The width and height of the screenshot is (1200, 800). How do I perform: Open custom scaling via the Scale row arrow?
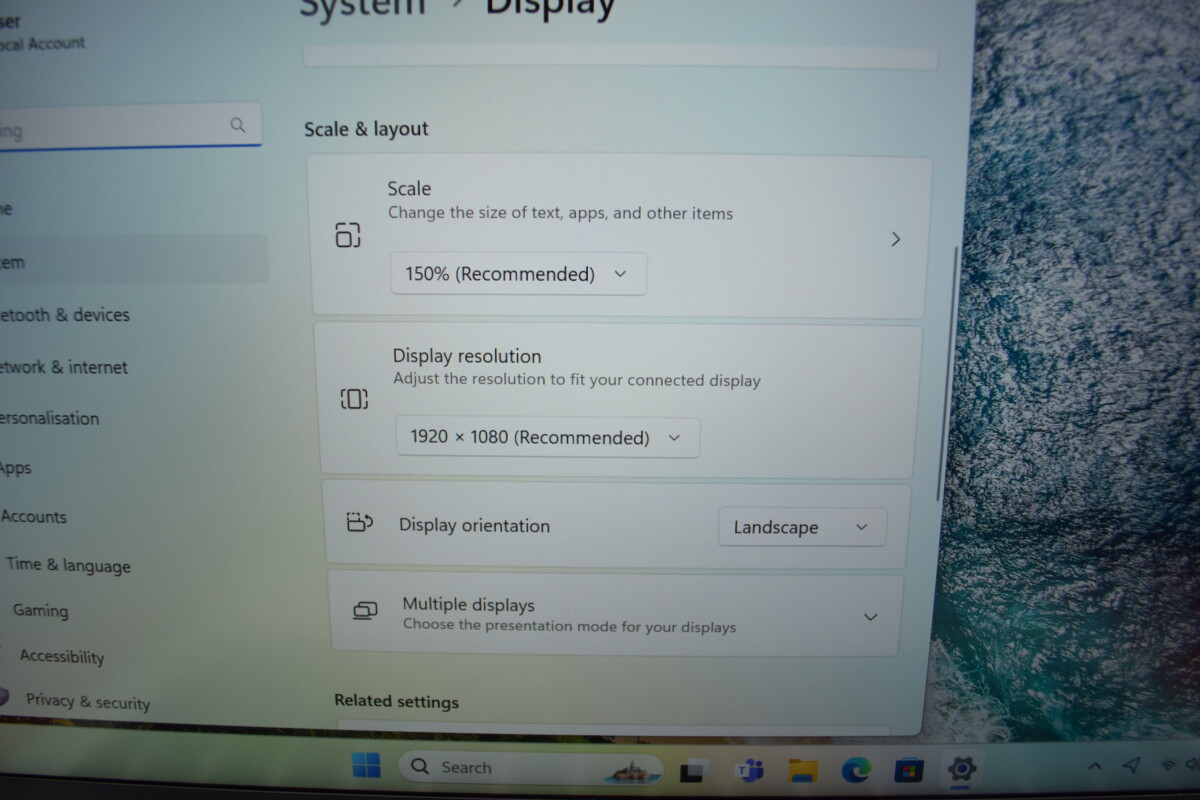coord(895,239)
